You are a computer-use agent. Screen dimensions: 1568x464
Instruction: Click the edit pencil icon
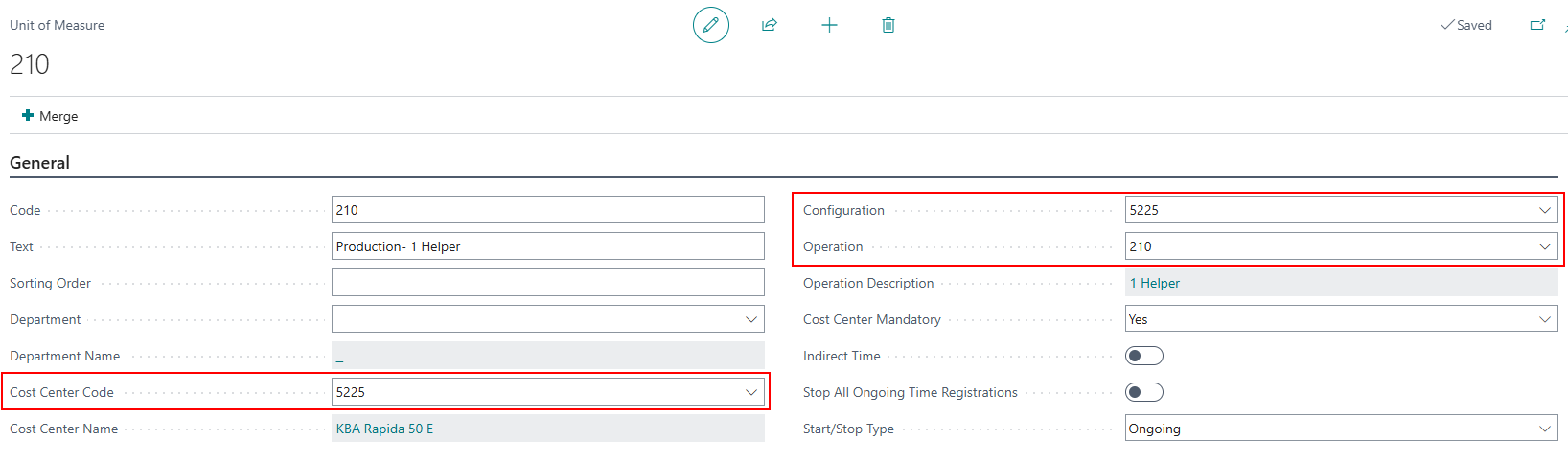(x=711, y=25)
